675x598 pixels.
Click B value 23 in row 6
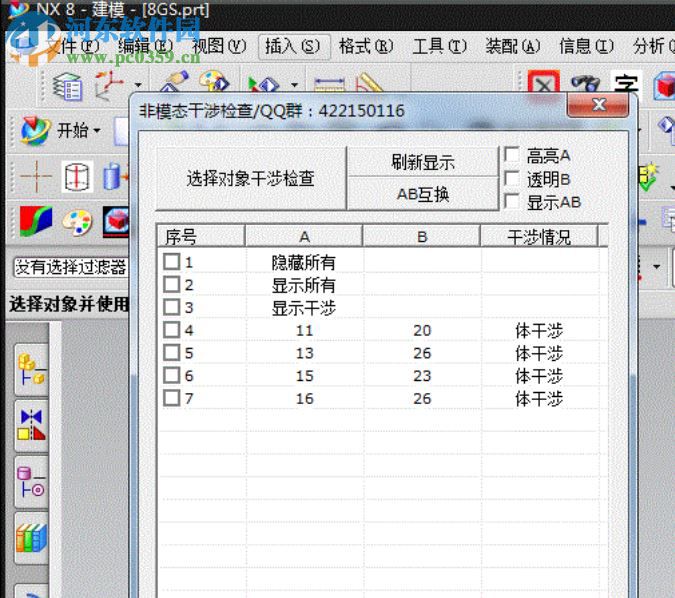point(422,376)
